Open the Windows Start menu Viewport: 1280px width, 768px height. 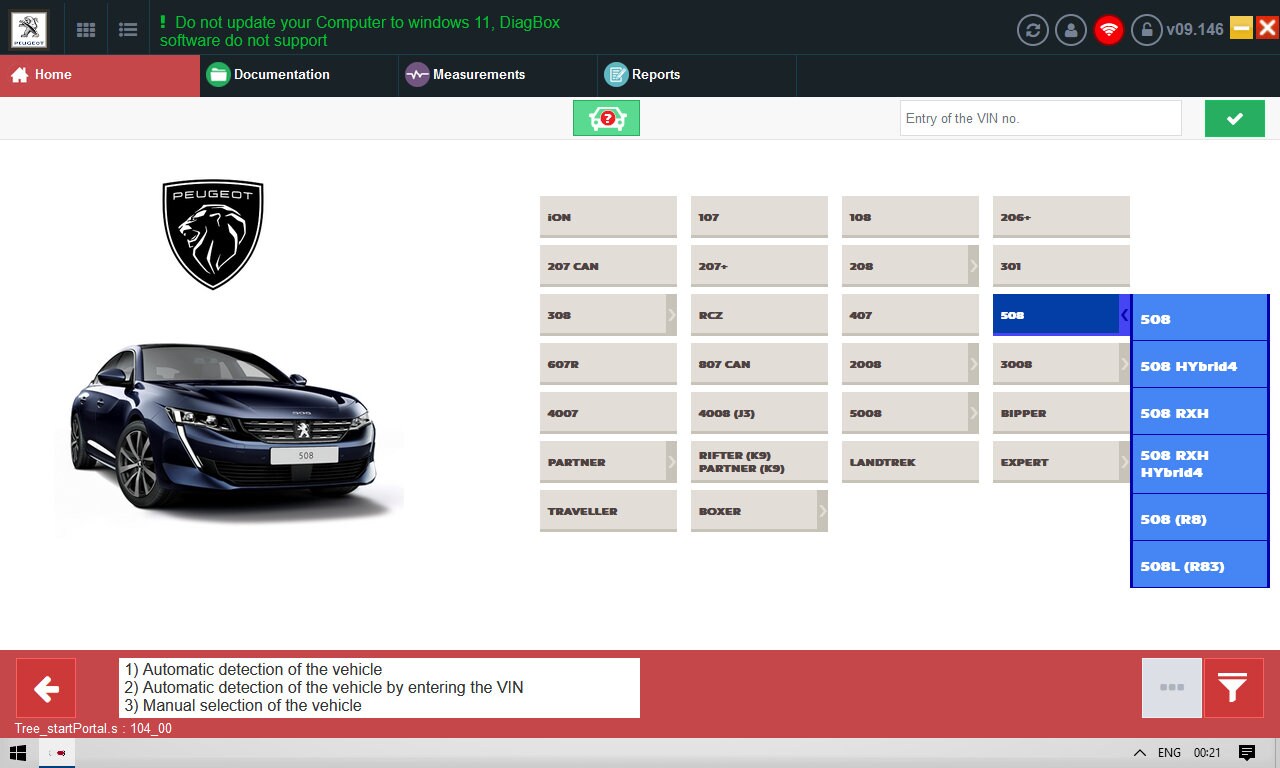point(15,752)
